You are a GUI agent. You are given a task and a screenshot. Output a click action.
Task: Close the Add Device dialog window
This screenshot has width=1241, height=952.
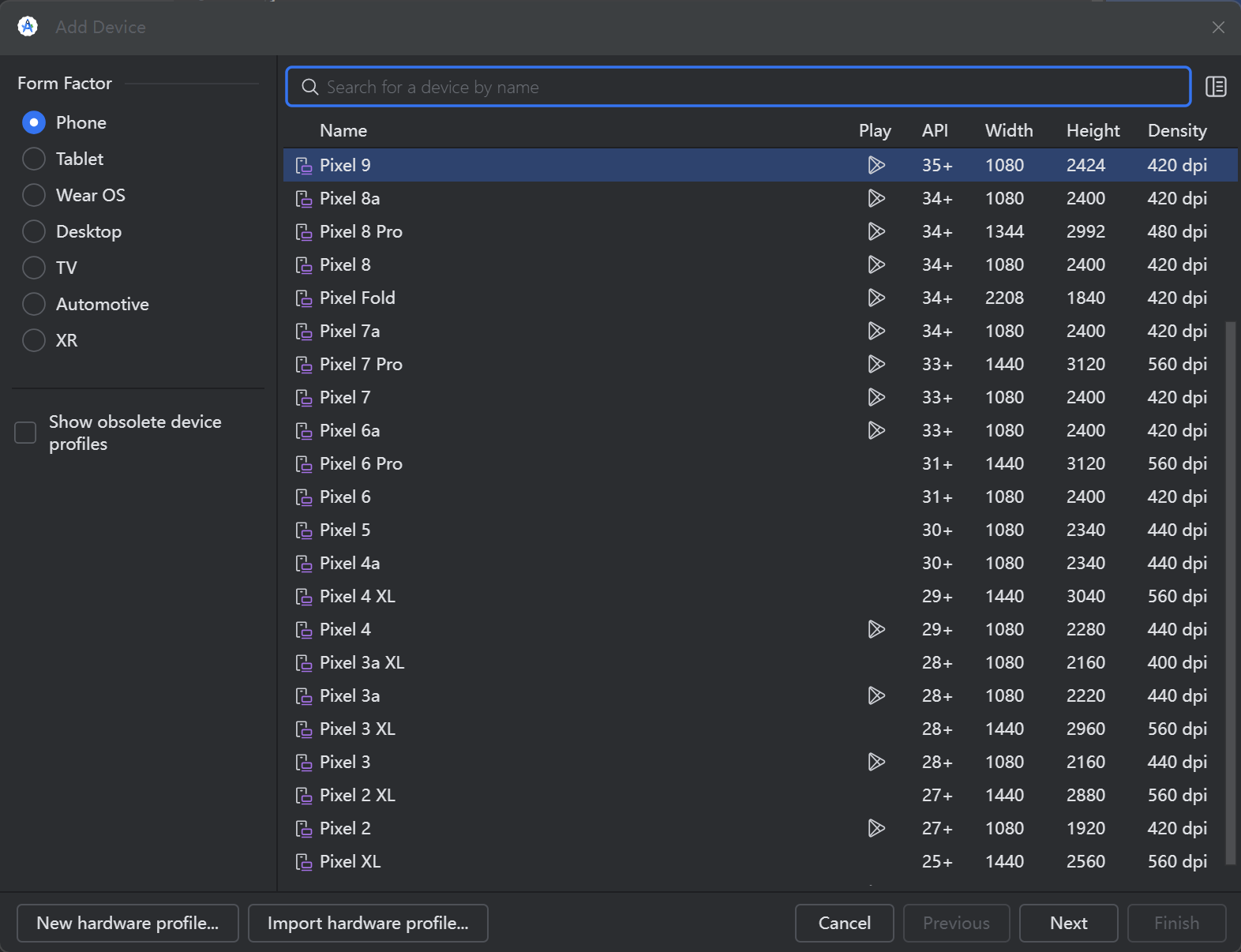click(x=1218, y=28)
